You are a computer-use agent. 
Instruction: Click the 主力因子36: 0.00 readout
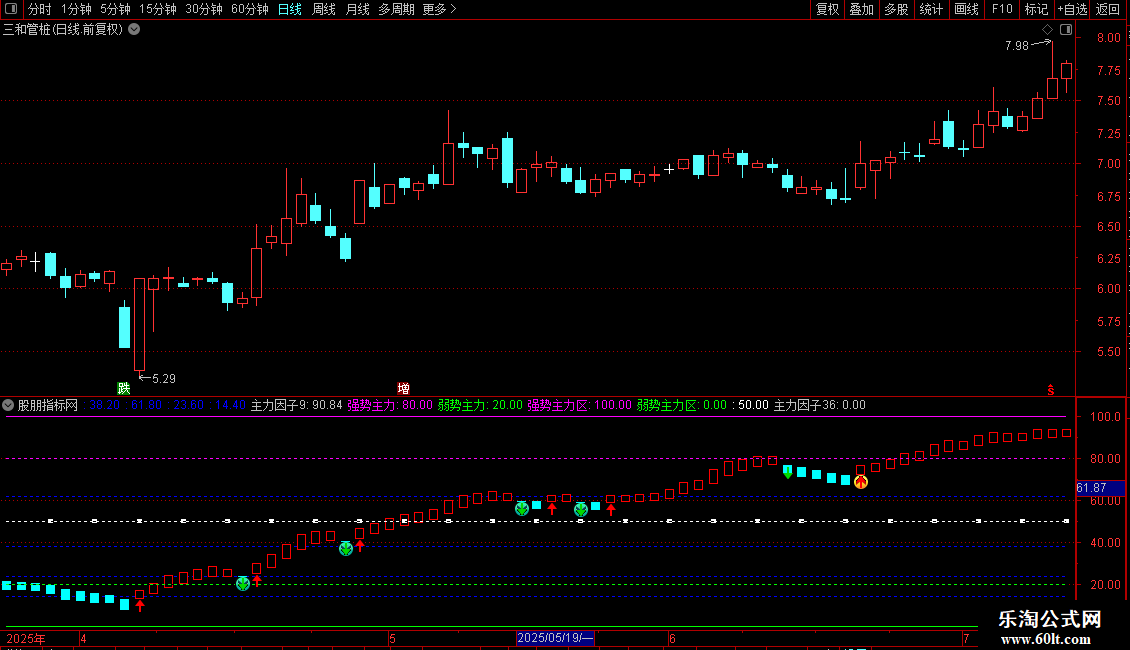pyautogui.click(x=820, y=405)
